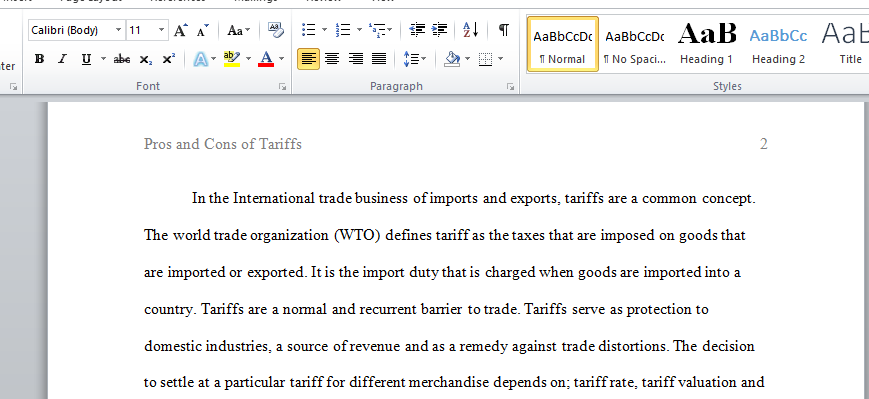Apply yellow text highlight color
869x399 pixels.
(232, 59)
